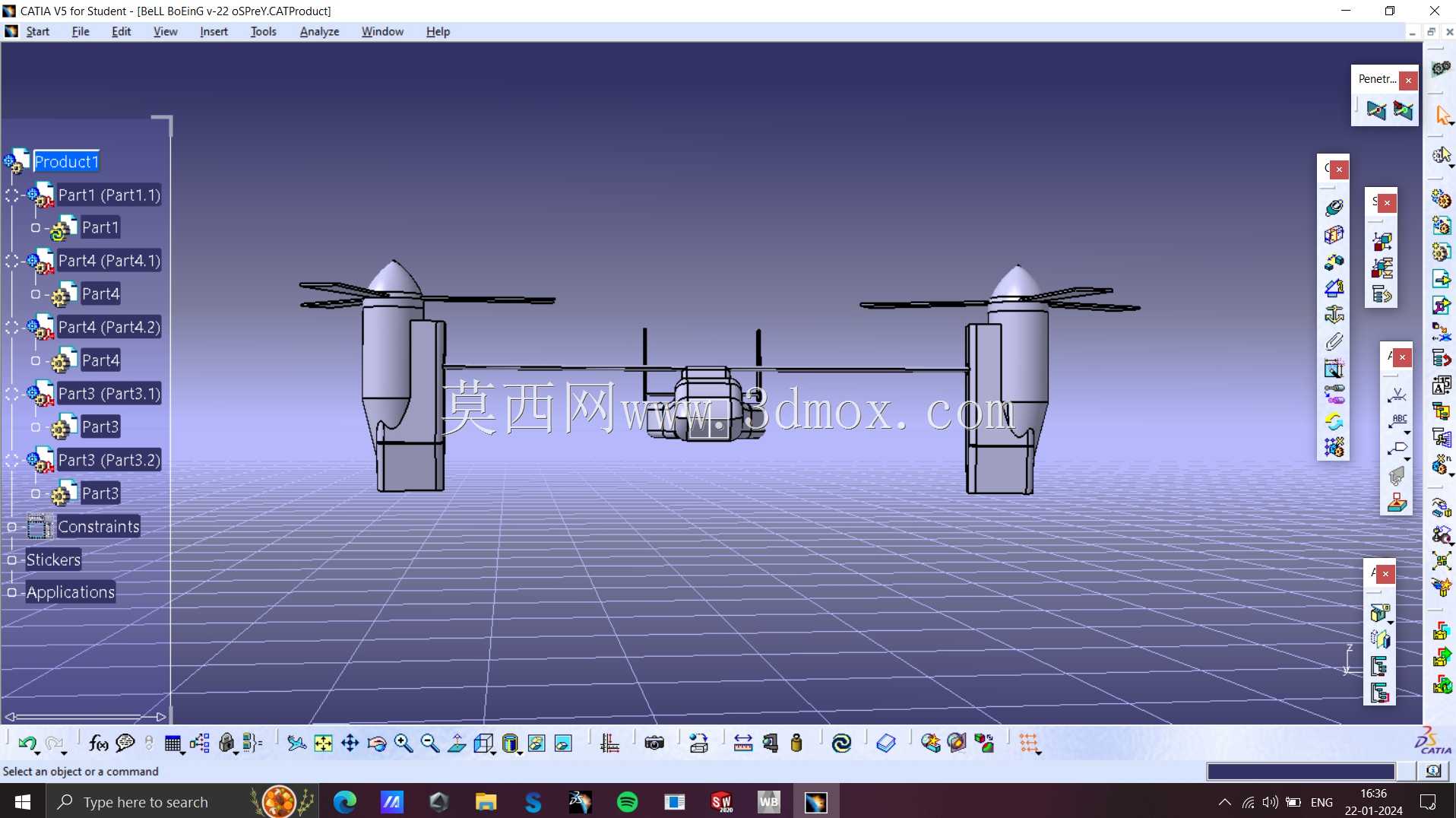Viewport: 1456px width, 818px height.
Task: Open Microsoft Edge from the taskbar
Action: pos(344,802)
